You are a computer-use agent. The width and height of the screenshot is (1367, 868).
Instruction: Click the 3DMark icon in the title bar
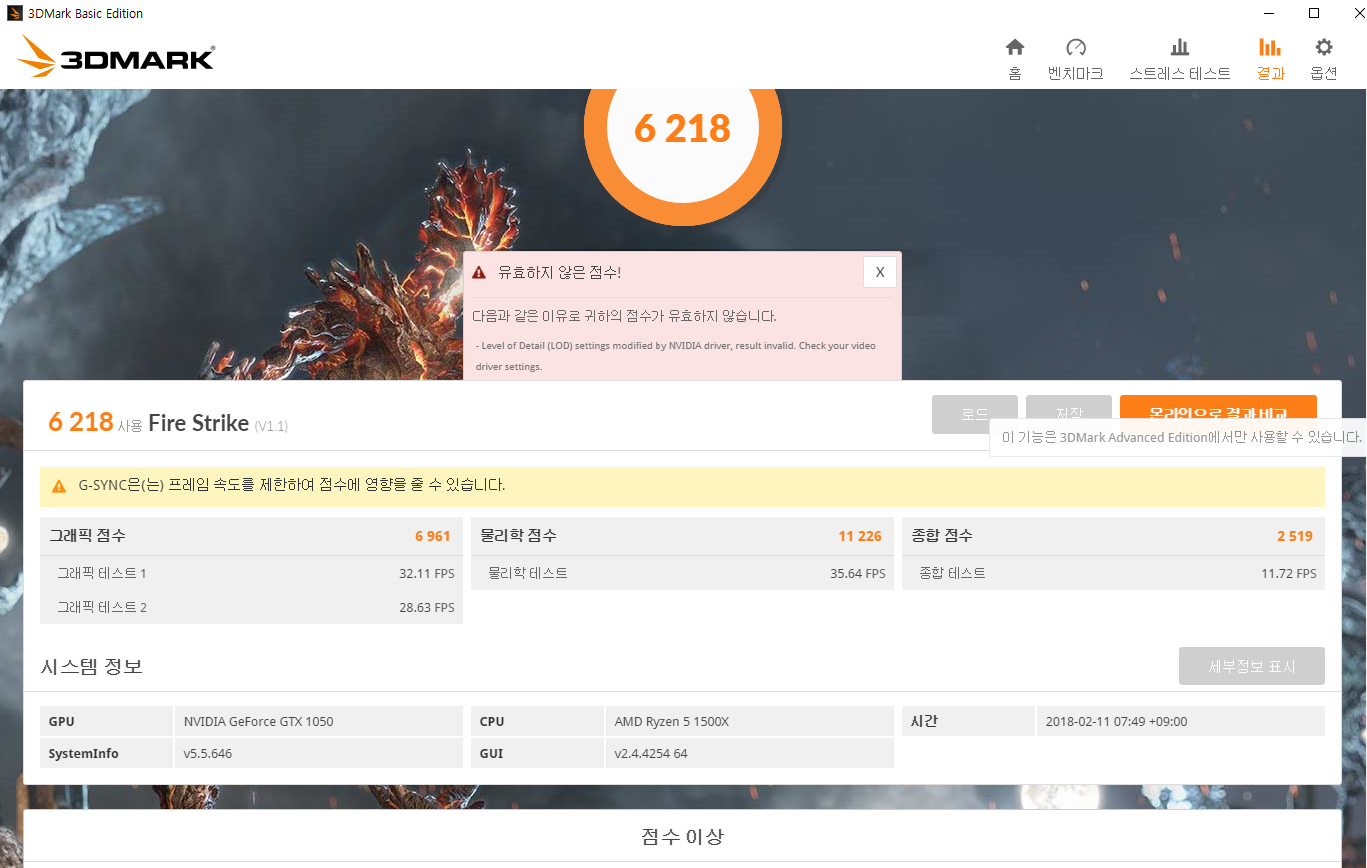[15, 14]
